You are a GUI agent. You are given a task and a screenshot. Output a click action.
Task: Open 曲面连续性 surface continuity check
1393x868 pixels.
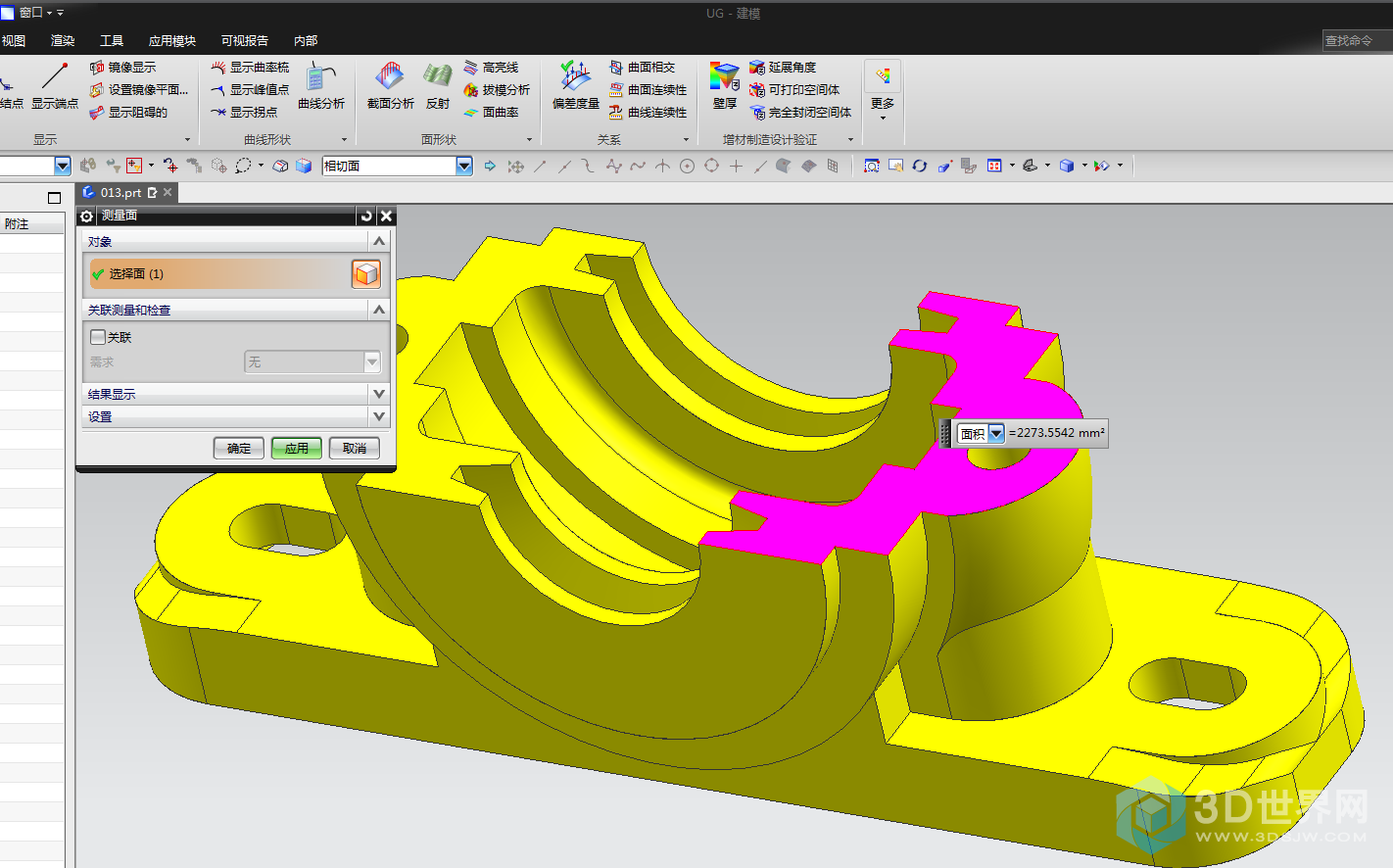pos(648,90)
